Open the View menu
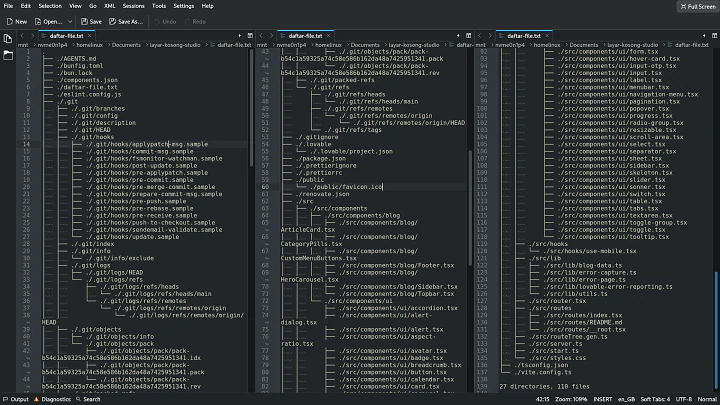Image resolution: width=720 pixels, height=405 pixels. click(75, 6)
